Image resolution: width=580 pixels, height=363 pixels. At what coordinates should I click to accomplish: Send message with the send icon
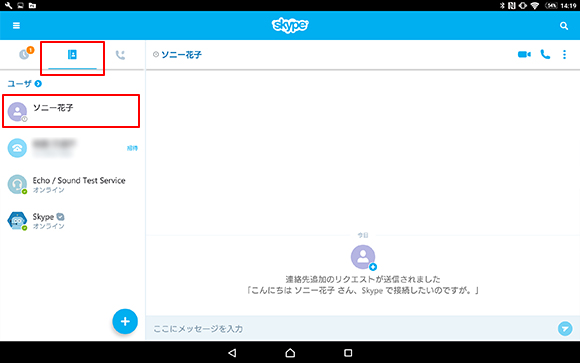pyautogui.click(x=565, y=329)
